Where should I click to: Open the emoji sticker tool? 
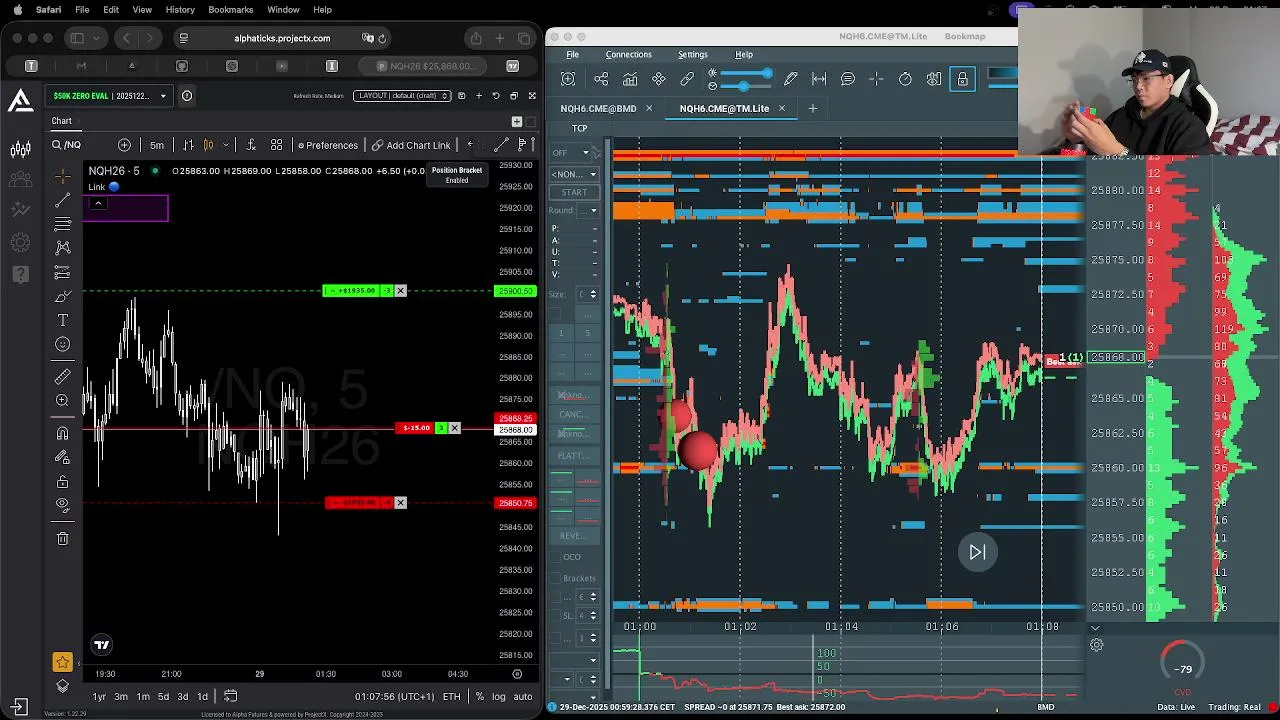point(62,344)
